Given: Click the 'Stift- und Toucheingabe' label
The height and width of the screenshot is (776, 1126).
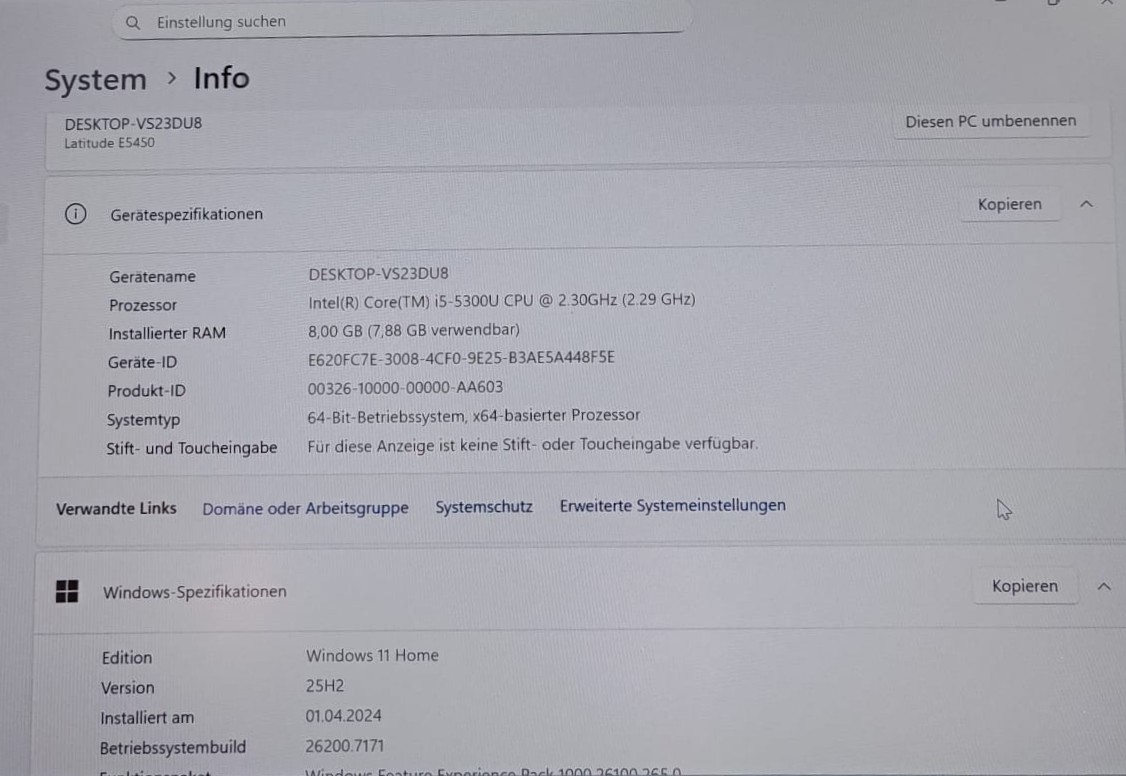Looking at the screenshot, I should pos(191,449).
